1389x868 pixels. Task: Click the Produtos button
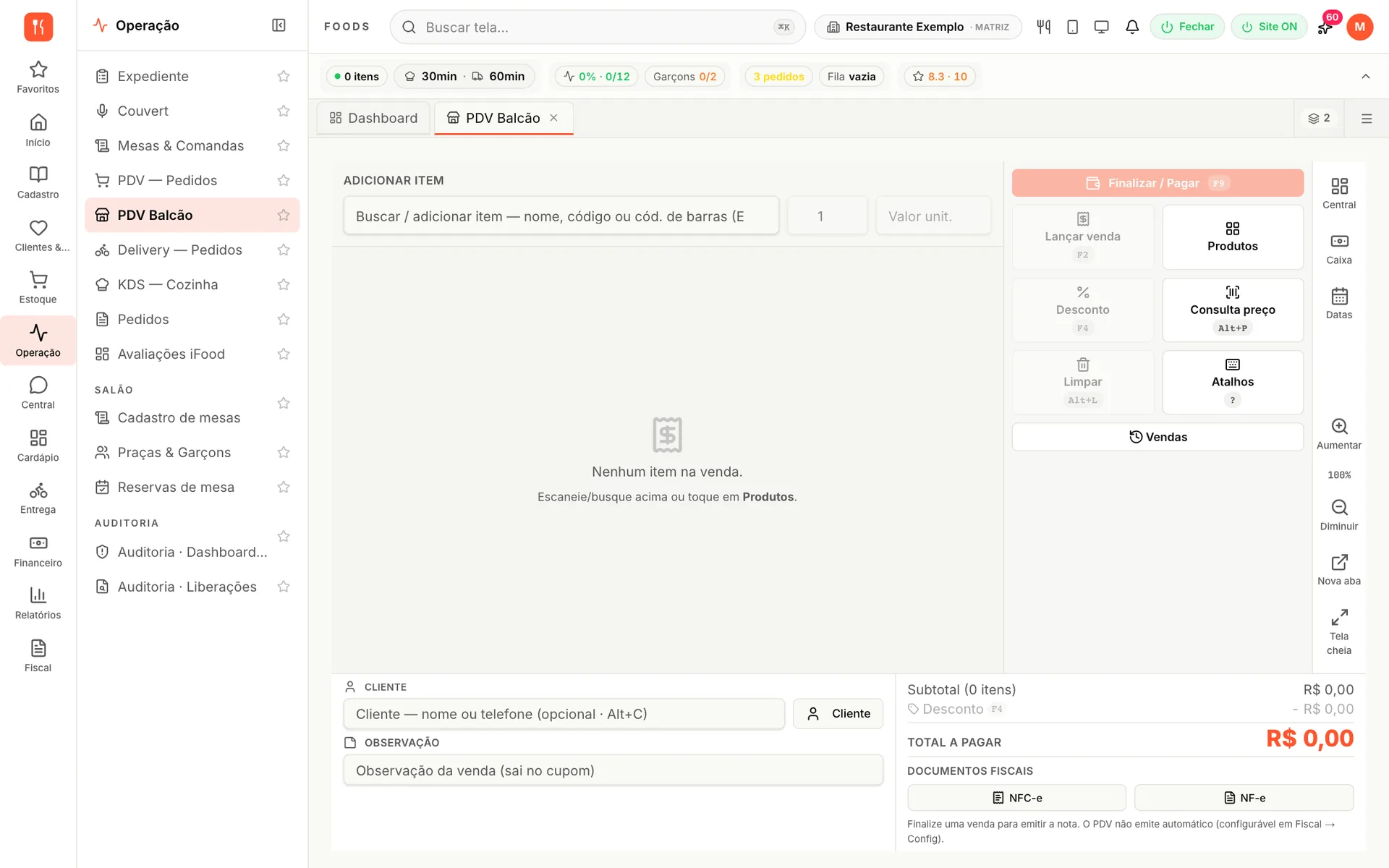click(1232, 237)
